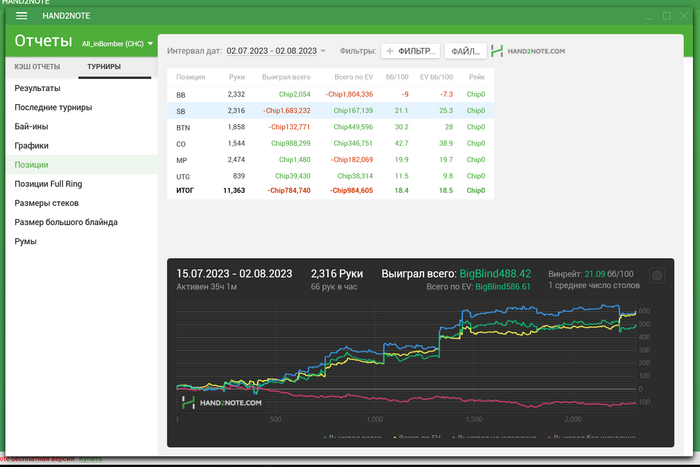
Task: Click the Chip988,299 winnings cell
Action: [x=291, y=143]
